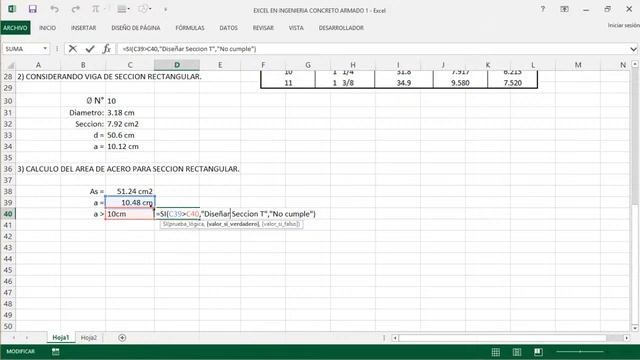Click the Excel application icon
Viewport: 640px width, 360px height.
(x=12, y=9)
